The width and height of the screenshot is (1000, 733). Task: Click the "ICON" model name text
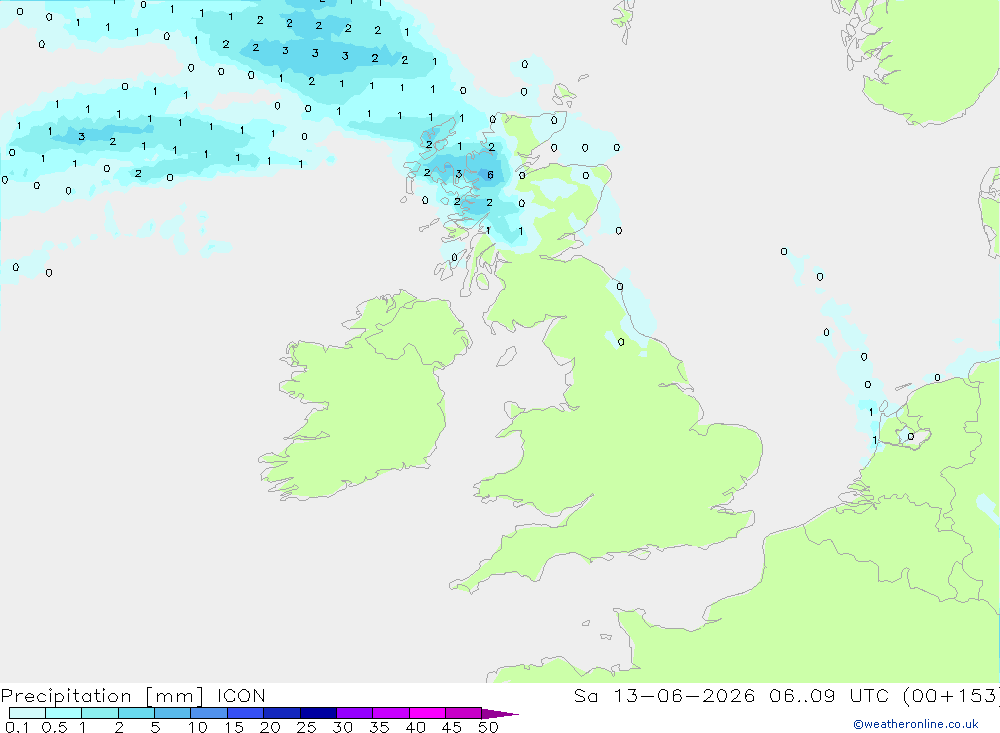241,695
